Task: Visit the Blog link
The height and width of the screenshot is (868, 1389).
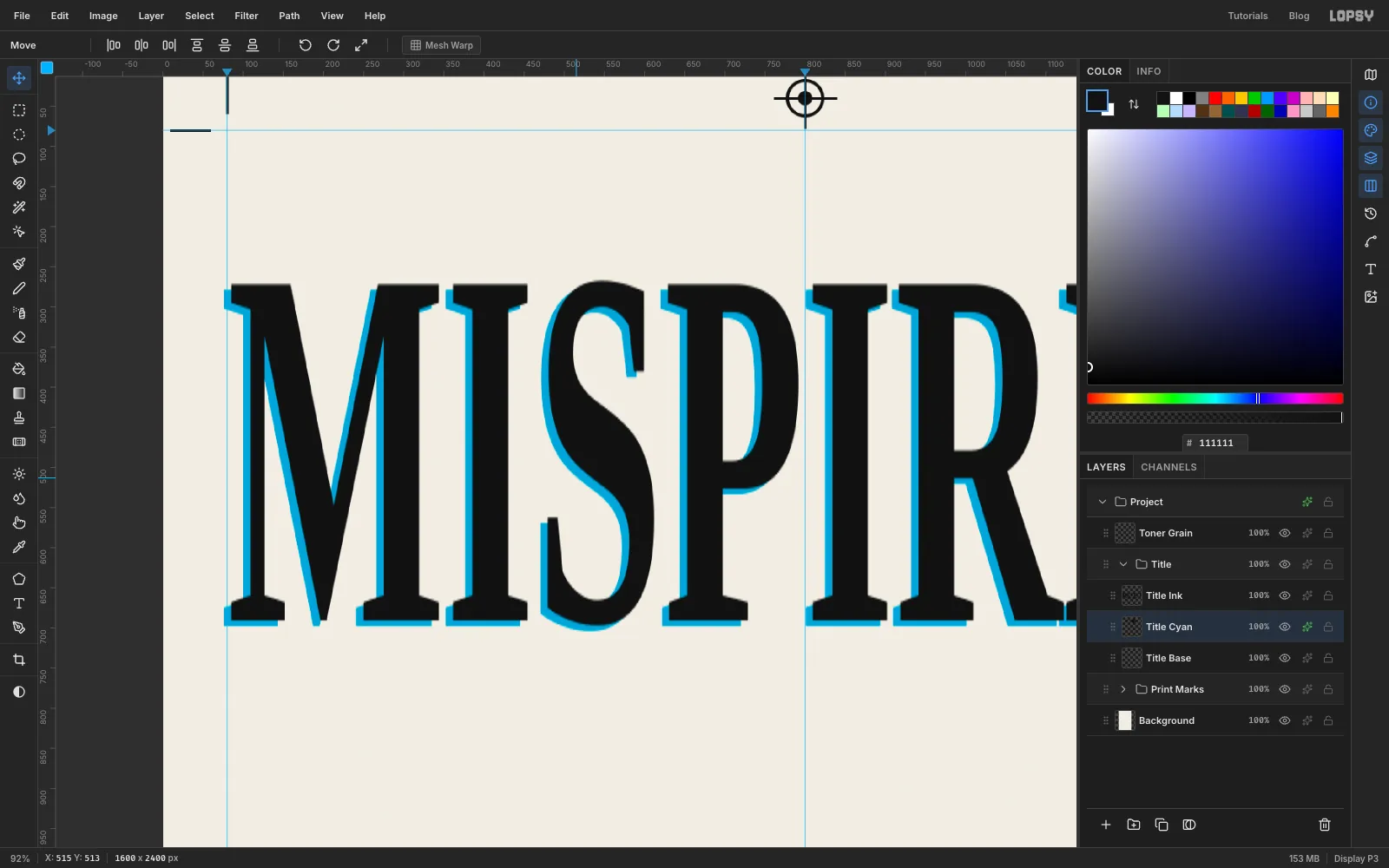Action: pyautogui.click(x=1299, y=16)
